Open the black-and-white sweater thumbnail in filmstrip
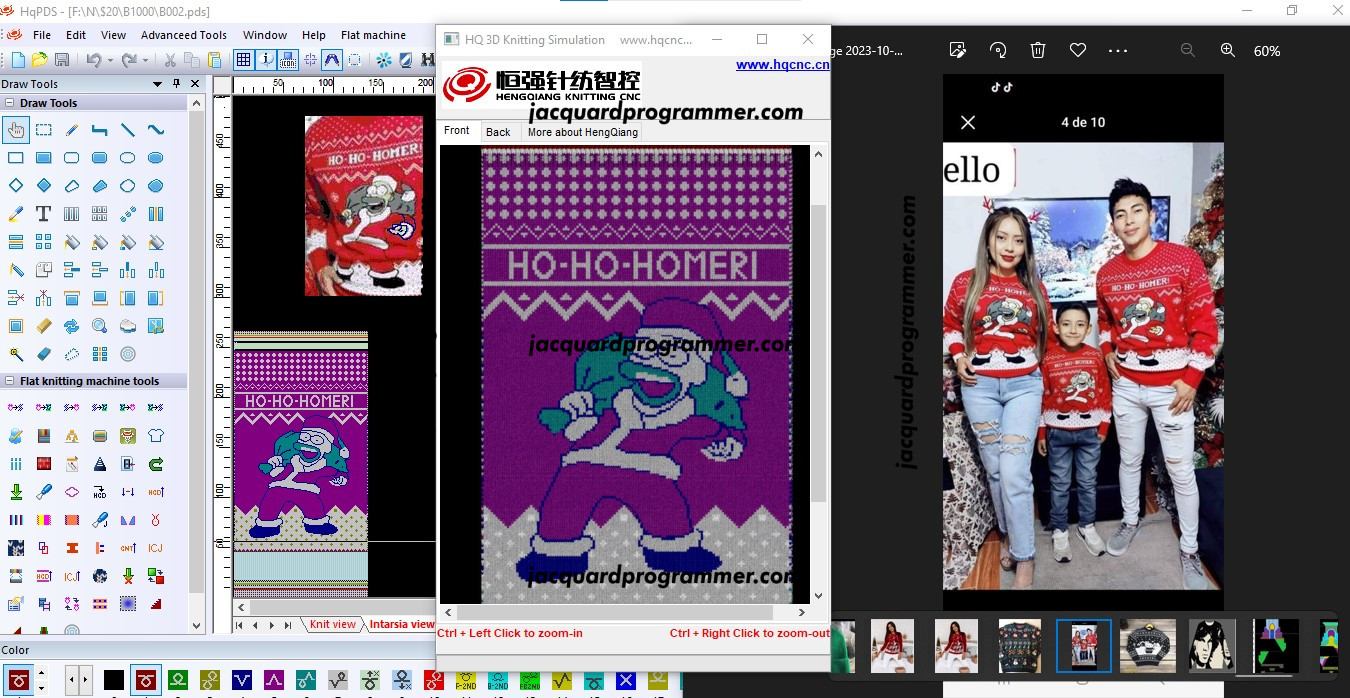 point(1147,645)
